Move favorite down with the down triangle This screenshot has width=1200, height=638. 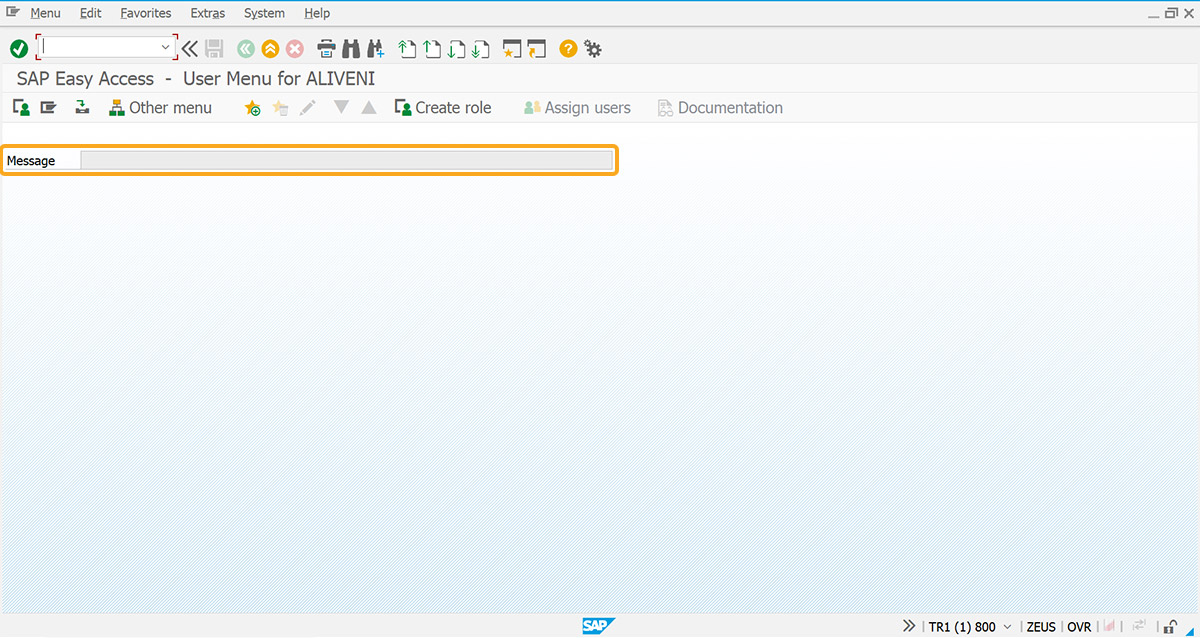[x=341, y=107]
